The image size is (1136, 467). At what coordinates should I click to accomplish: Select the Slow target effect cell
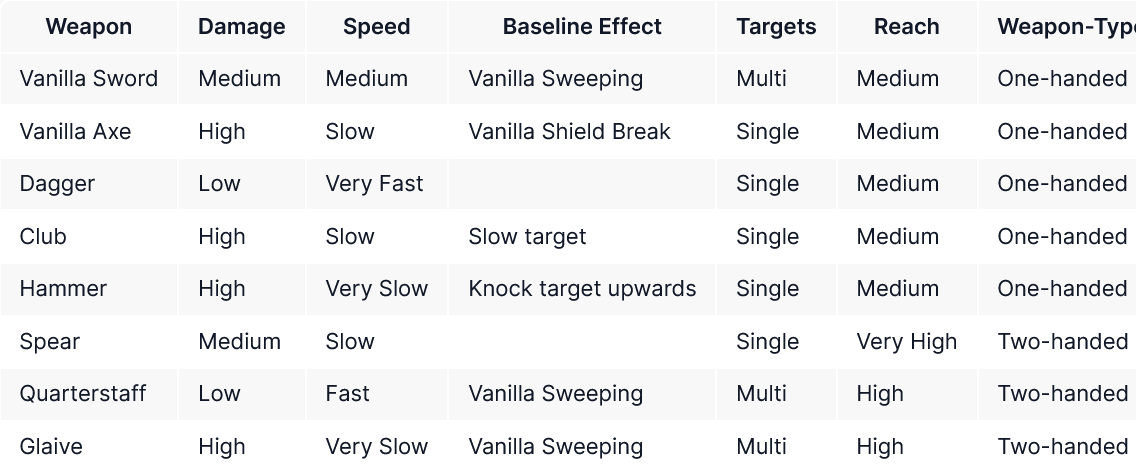(527, 237)
